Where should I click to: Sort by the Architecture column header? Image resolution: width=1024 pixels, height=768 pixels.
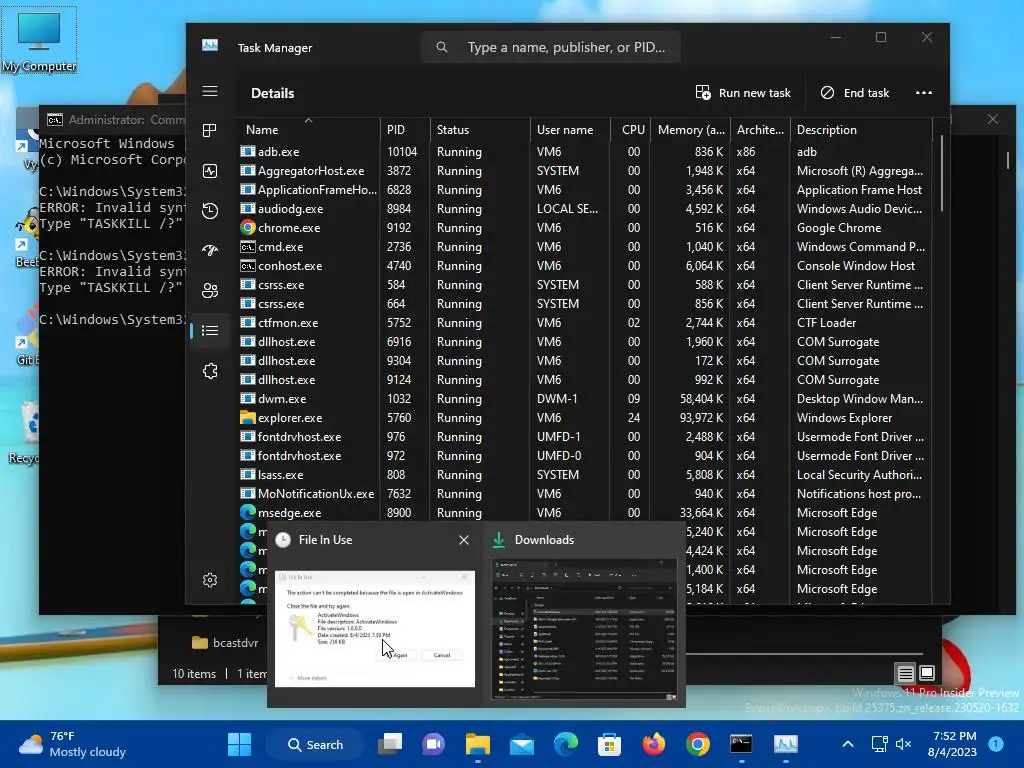[760, 129]
